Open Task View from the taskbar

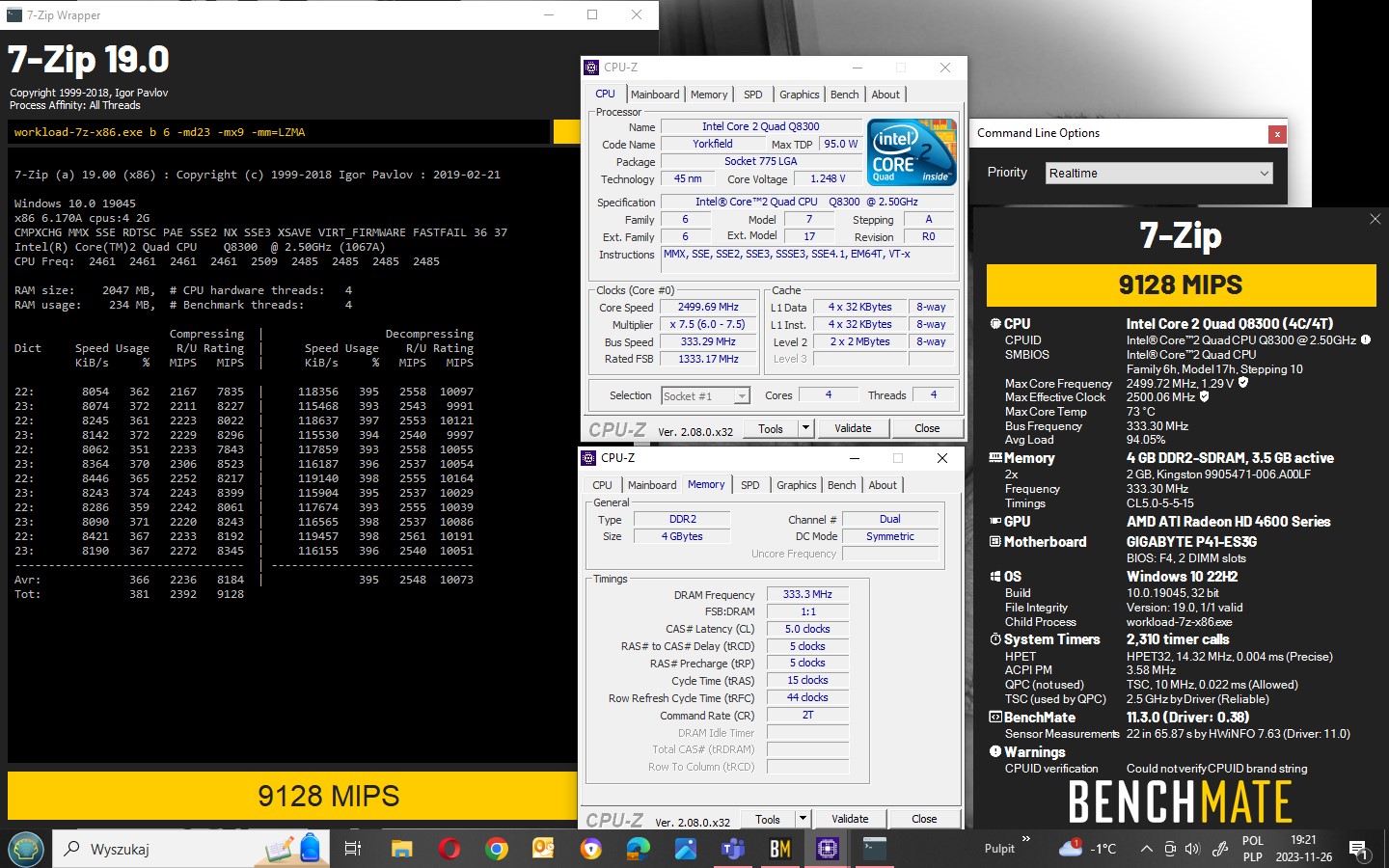click(353, 849)
